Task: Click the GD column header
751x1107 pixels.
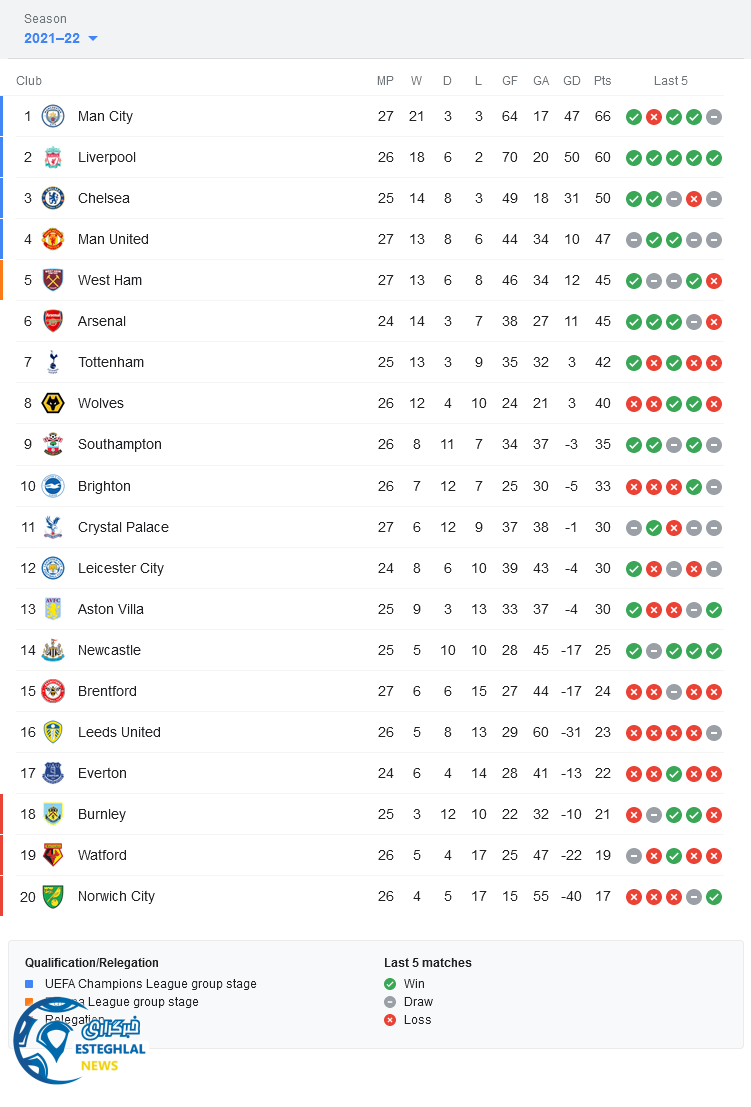Action: coord(571,81)
